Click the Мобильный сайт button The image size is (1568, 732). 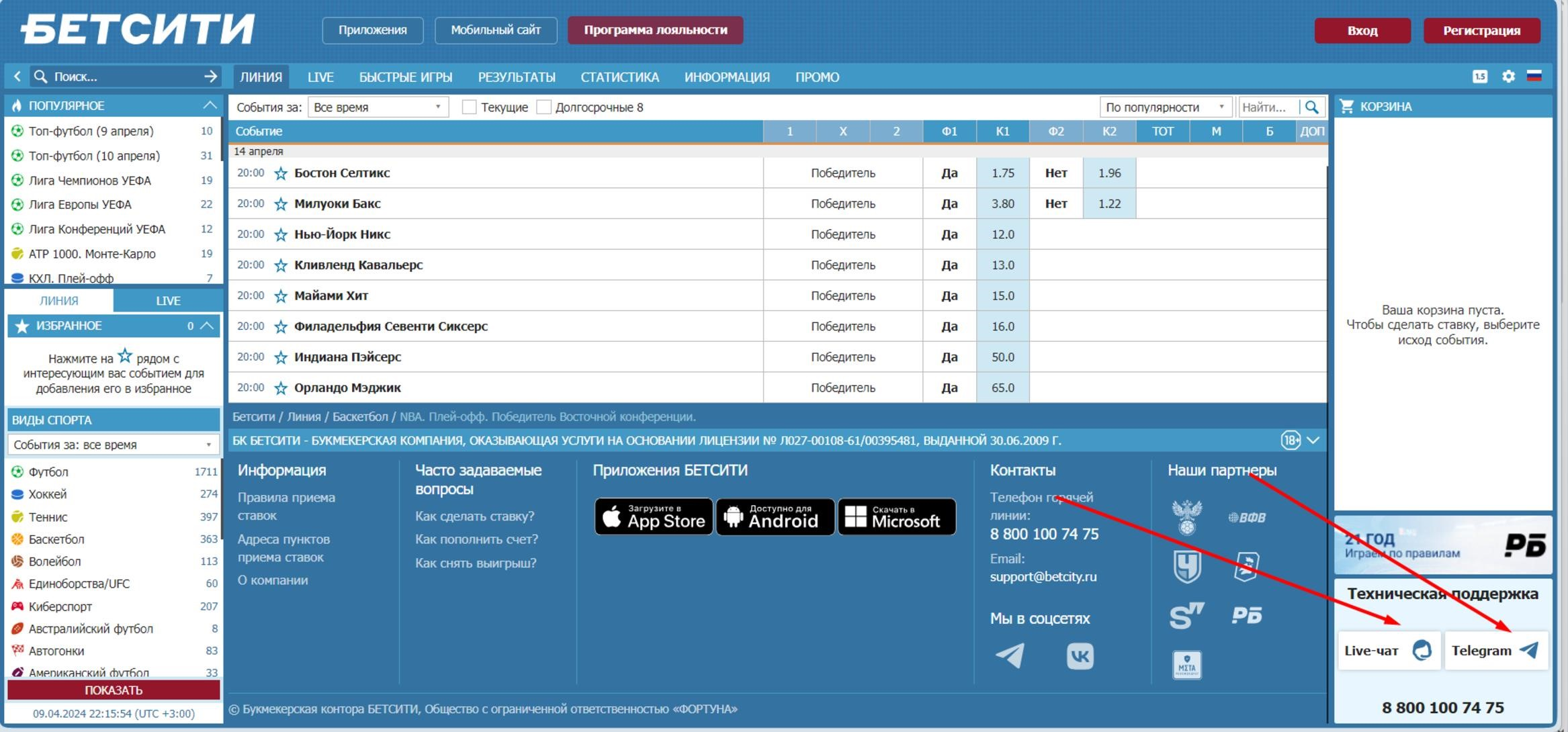(496, 30)
